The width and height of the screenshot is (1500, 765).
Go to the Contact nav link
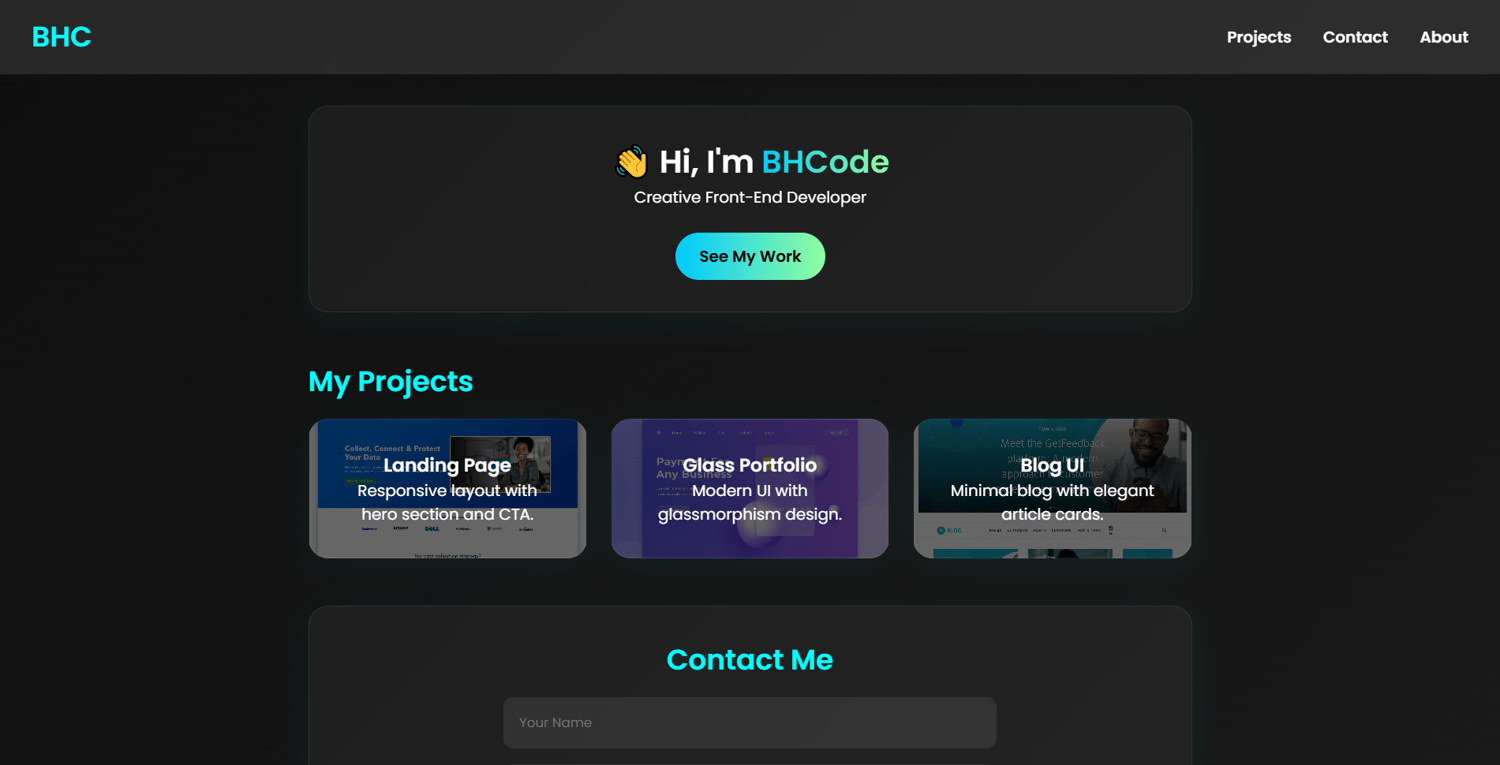[x=1355, y=37]
